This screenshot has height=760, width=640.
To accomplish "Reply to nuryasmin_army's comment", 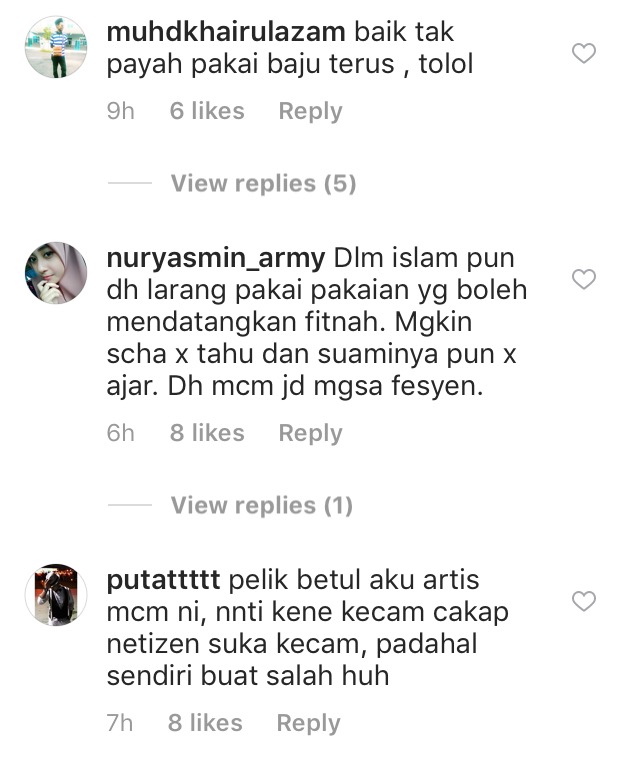I will (310, 433).
